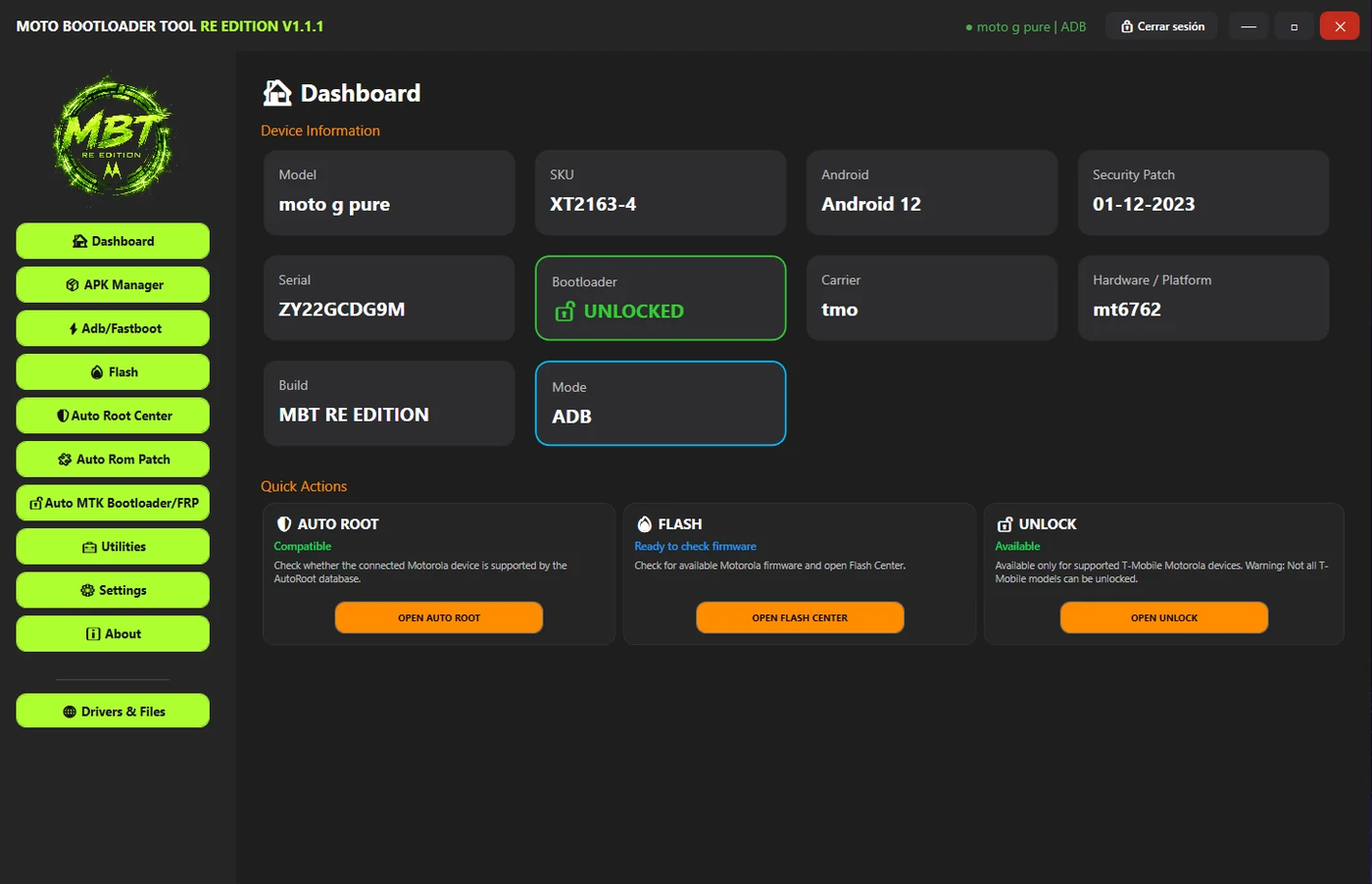Click the house icon beside Dashboard heading

[277, 93]
